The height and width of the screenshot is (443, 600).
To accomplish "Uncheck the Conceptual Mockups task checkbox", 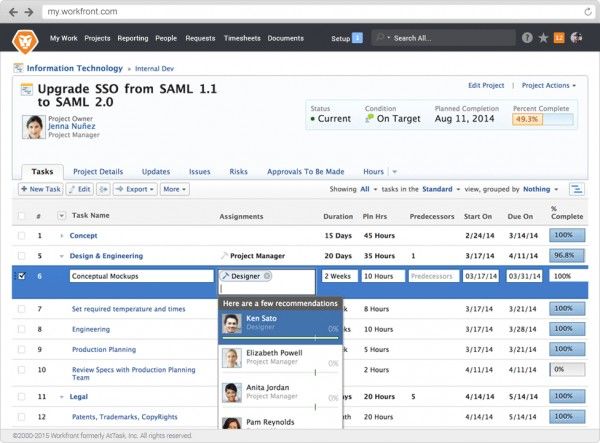I will 21,275.
